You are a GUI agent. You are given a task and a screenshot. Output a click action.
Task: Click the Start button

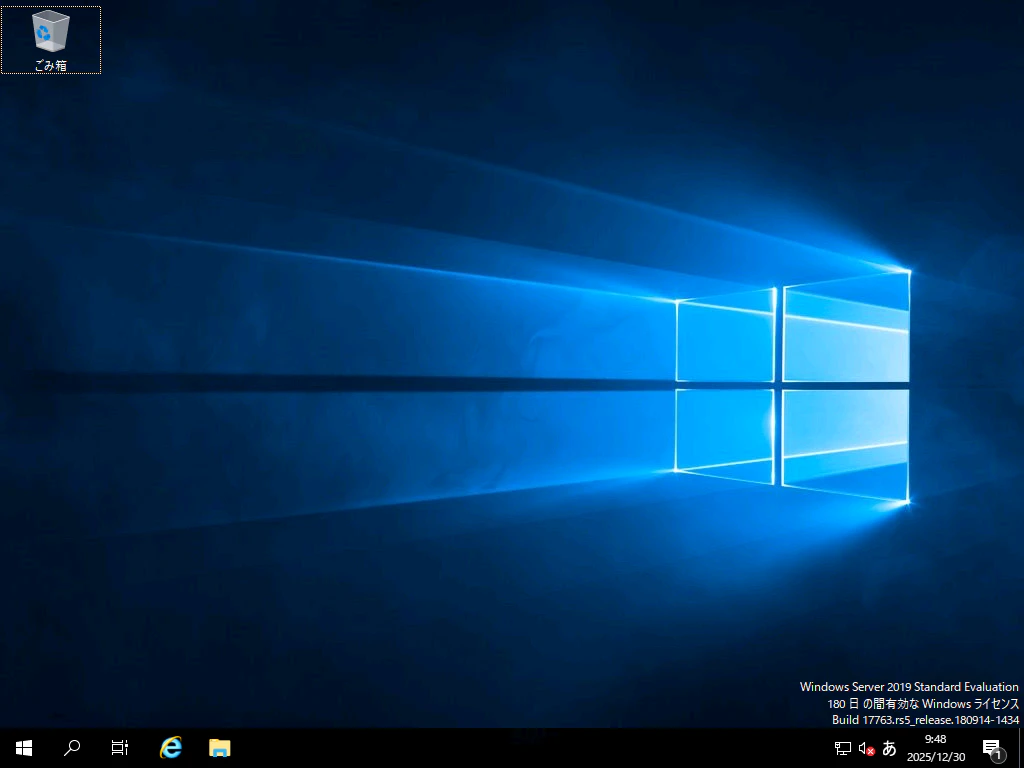click(22, 747)
